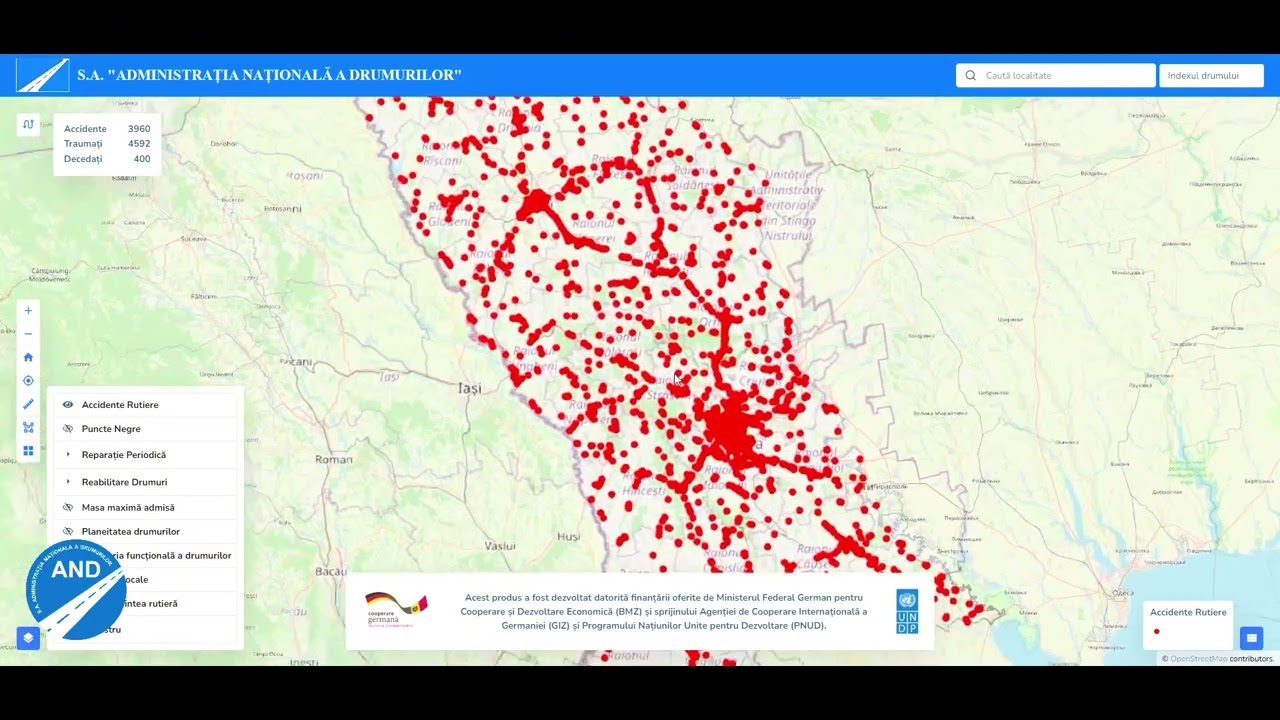Click the Decedați count 400
Viewport: 1280px width, 720px height.
[142, 159]
